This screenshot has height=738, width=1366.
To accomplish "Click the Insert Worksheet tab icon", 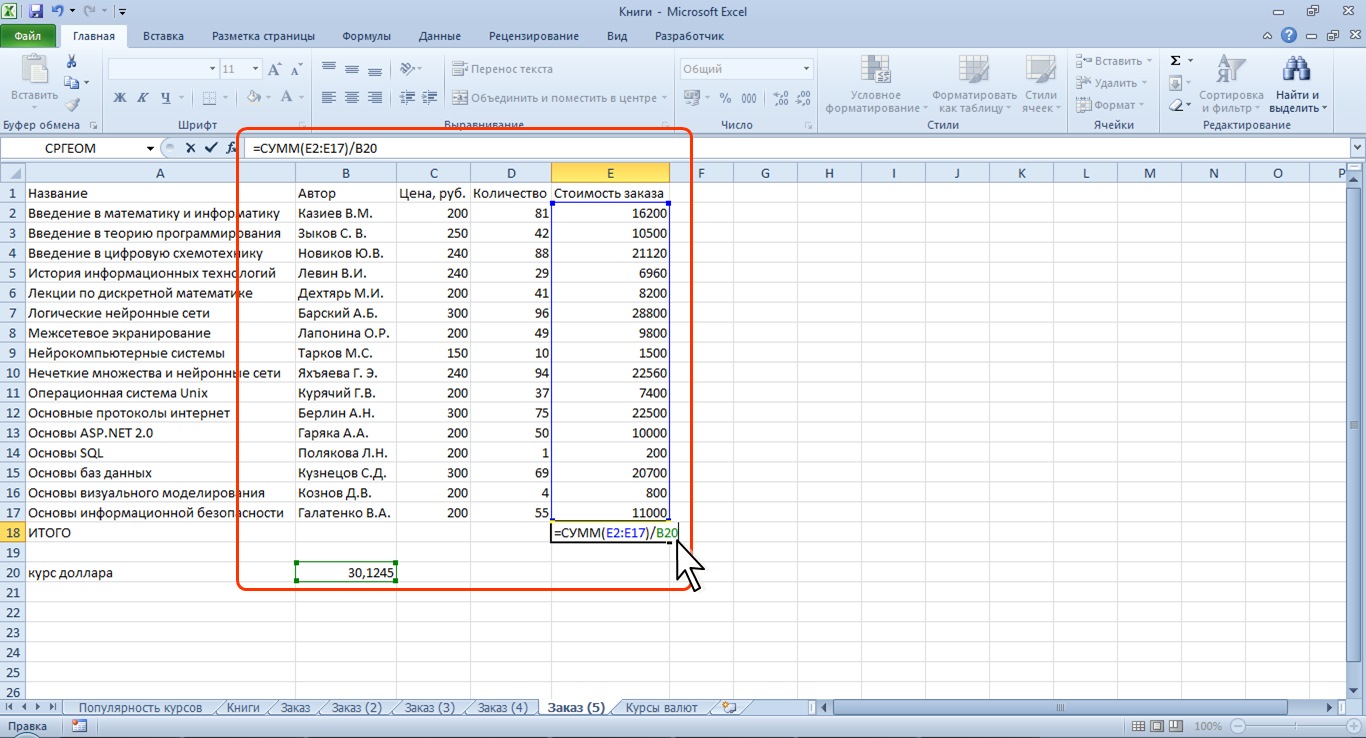I will pos(729,707).
